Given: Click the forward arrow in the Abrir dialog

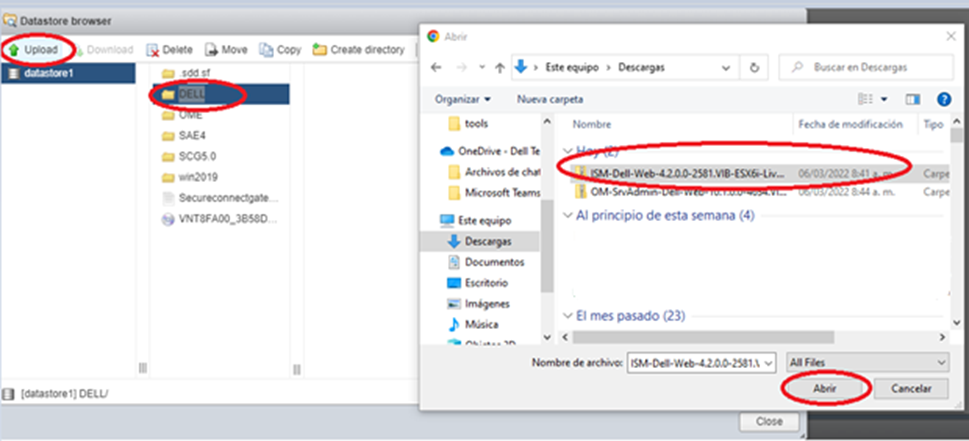Looking at the screenshot, I should (462, 68).
